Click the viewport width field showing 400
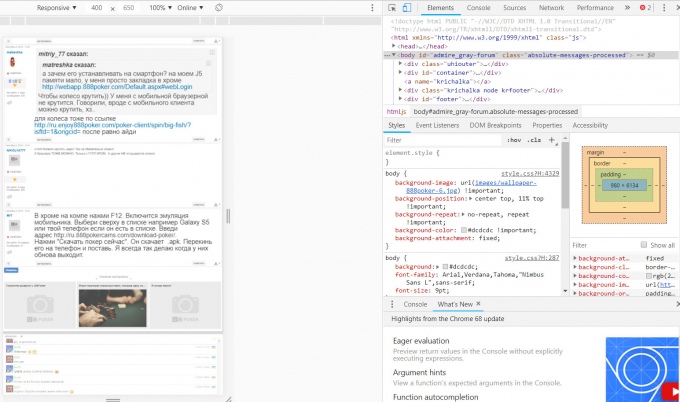680x402 pixels. click(96, 8)
